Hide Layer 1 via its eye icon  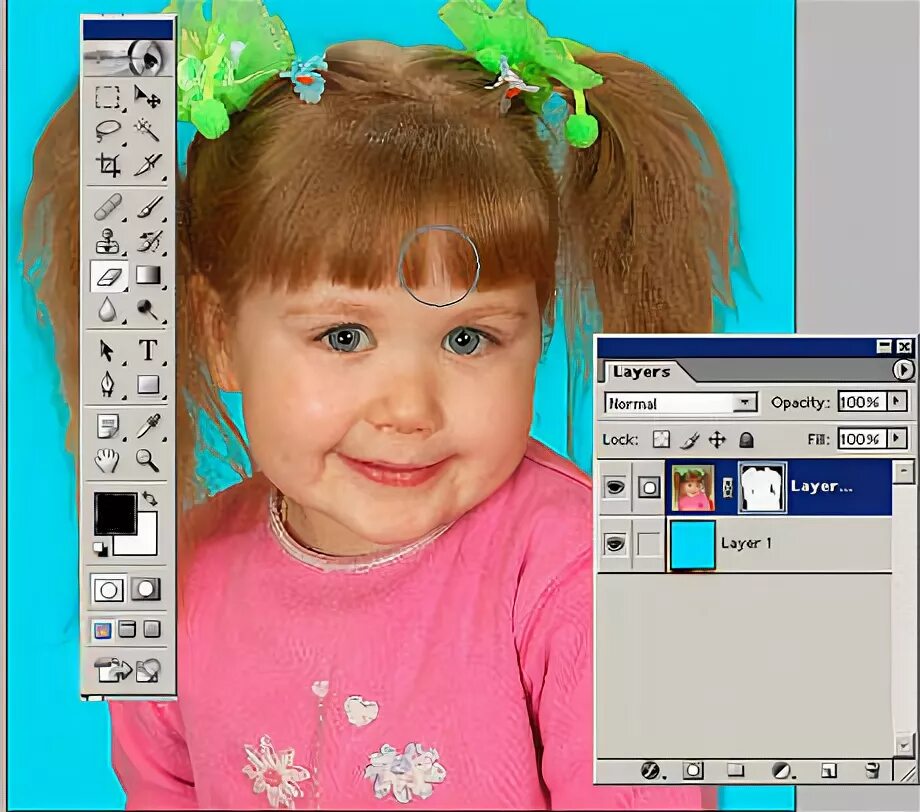(614, 543)
